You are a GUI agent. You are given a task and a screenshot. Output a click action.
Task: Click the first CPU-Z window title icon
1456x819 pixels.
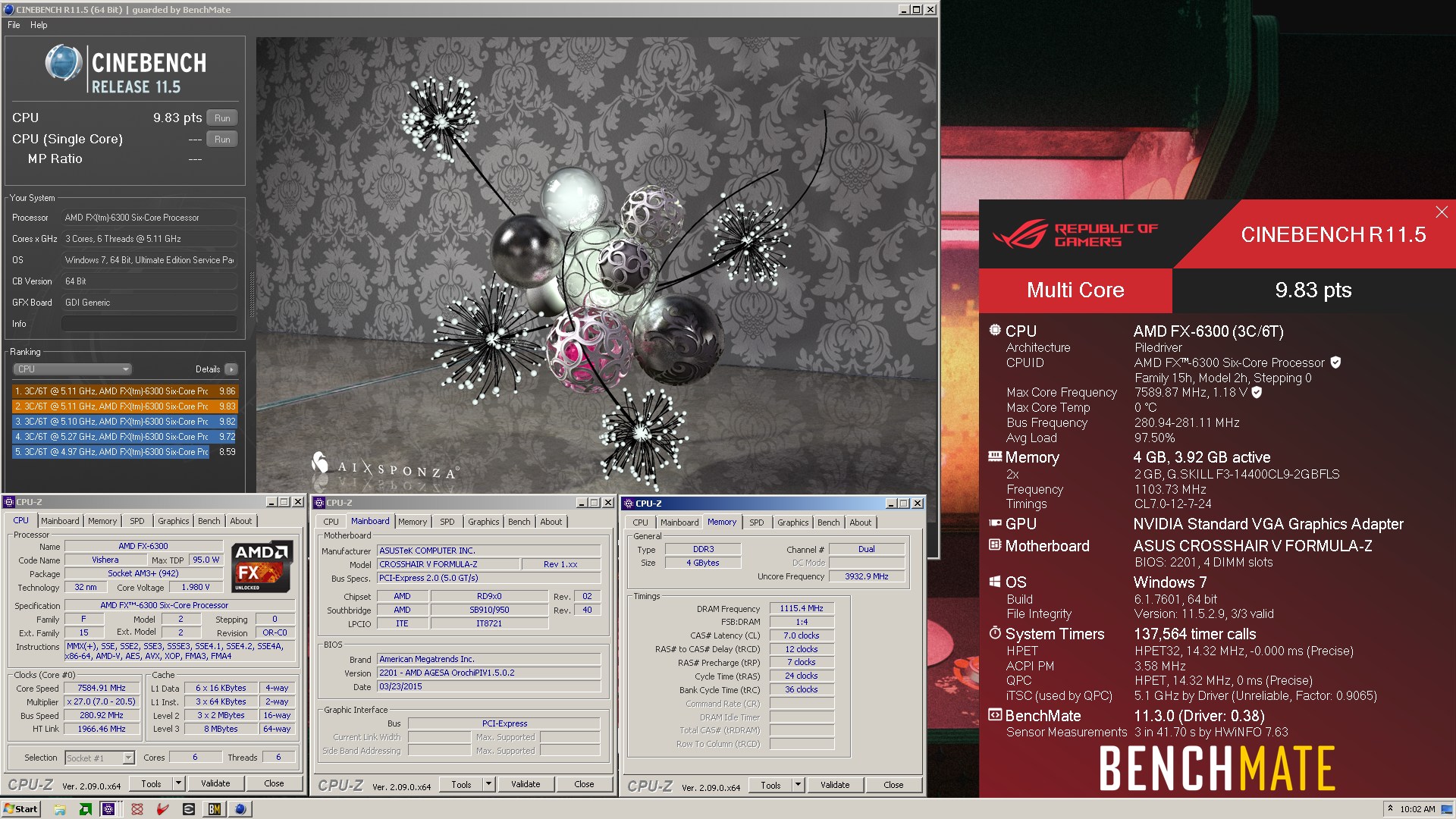click(x=9, y=502)
